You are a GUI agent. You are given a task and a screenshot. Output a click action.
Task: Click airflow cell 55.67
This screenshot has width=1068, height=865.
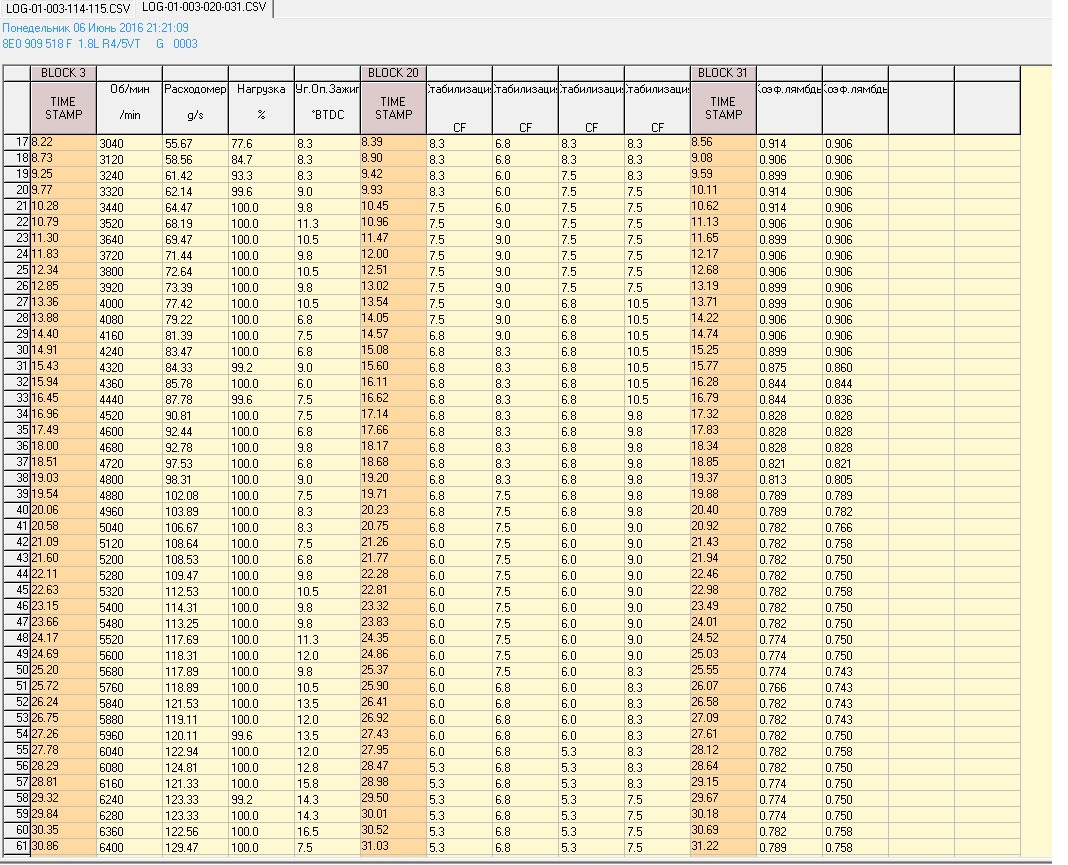click(195, 143)
